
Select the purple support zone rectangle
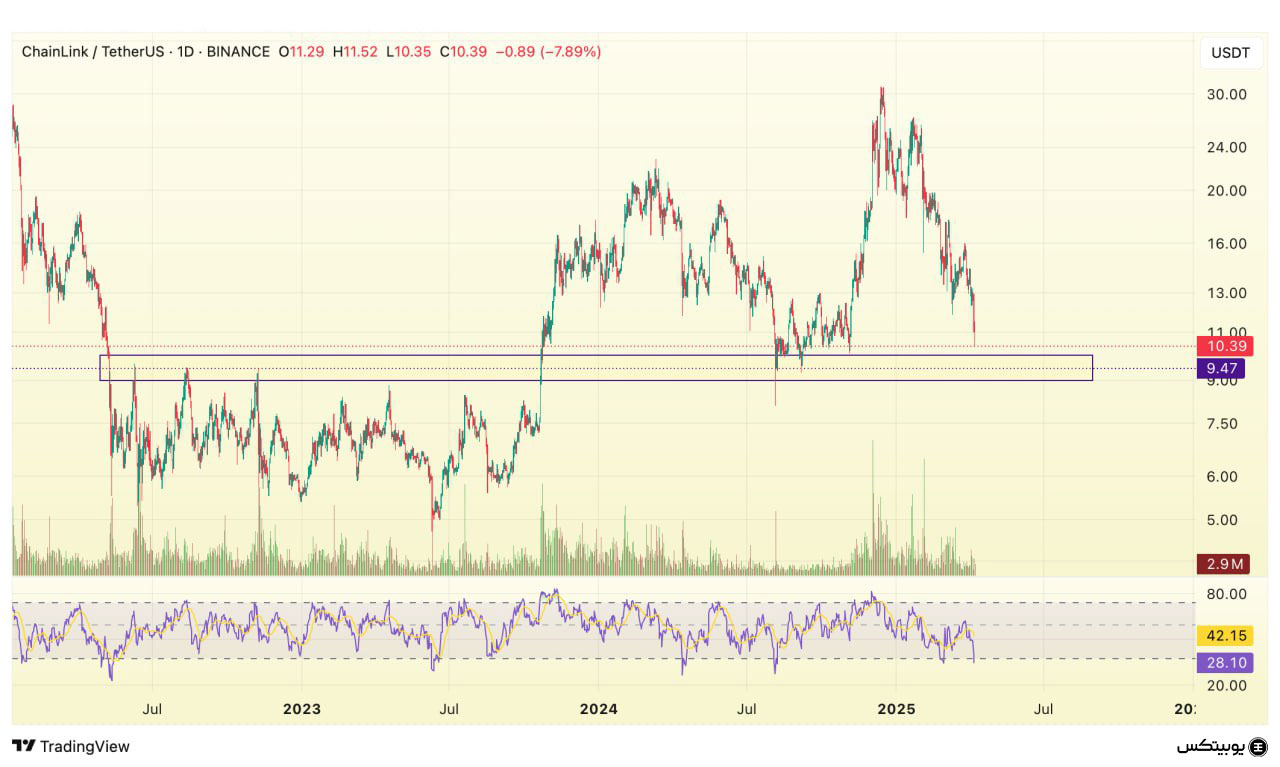(595, 356)
